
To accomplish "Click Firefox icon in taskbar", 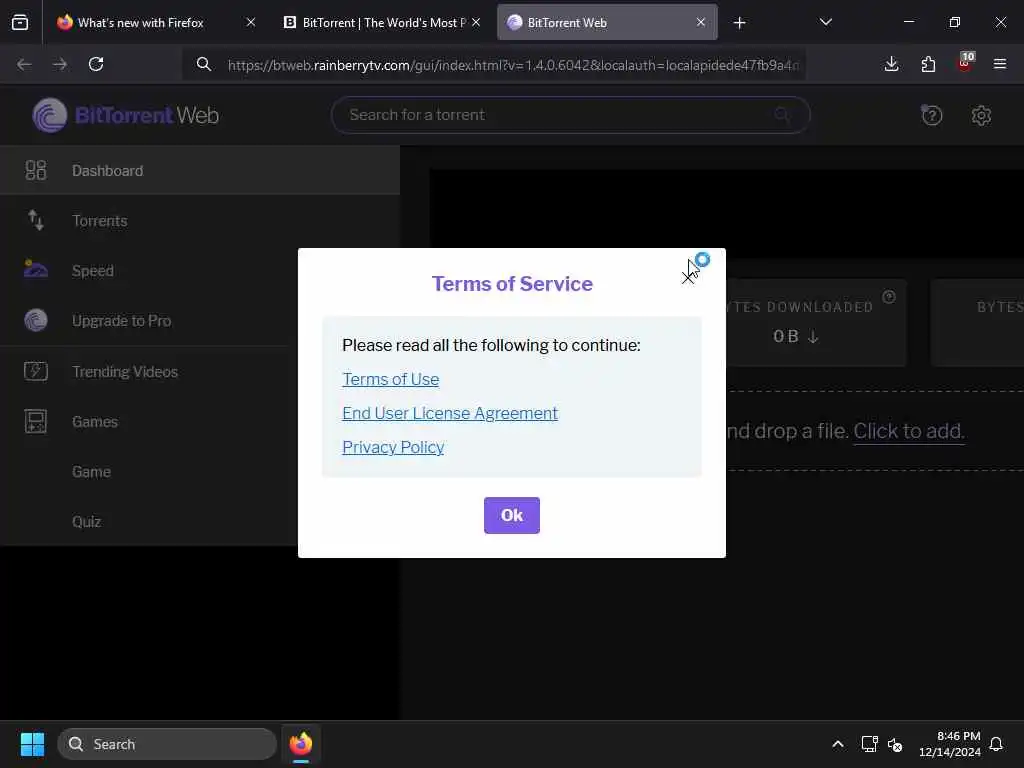I will (x=300, y=744).
